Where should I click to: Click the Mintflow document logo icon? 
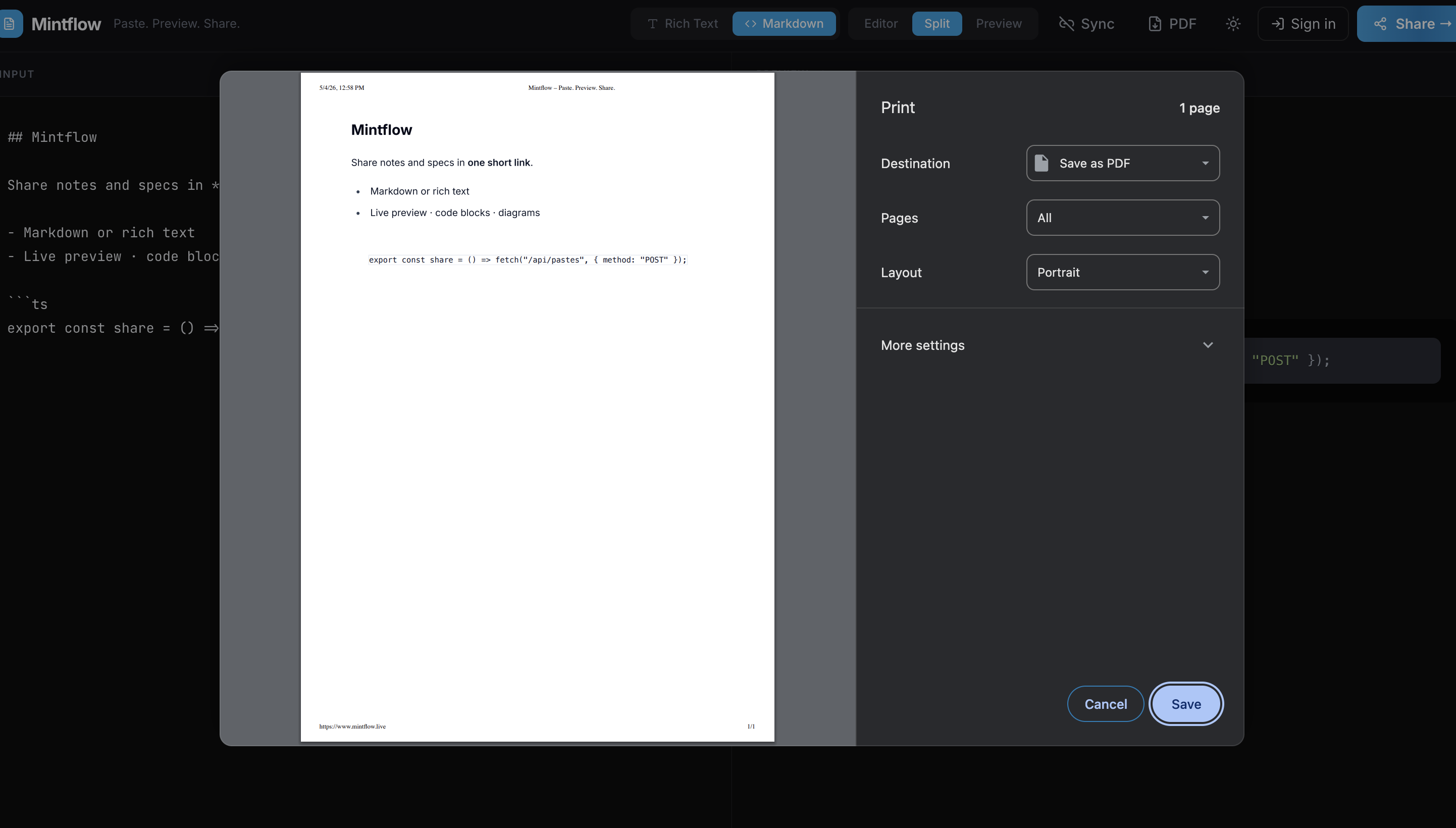point(10,24)
